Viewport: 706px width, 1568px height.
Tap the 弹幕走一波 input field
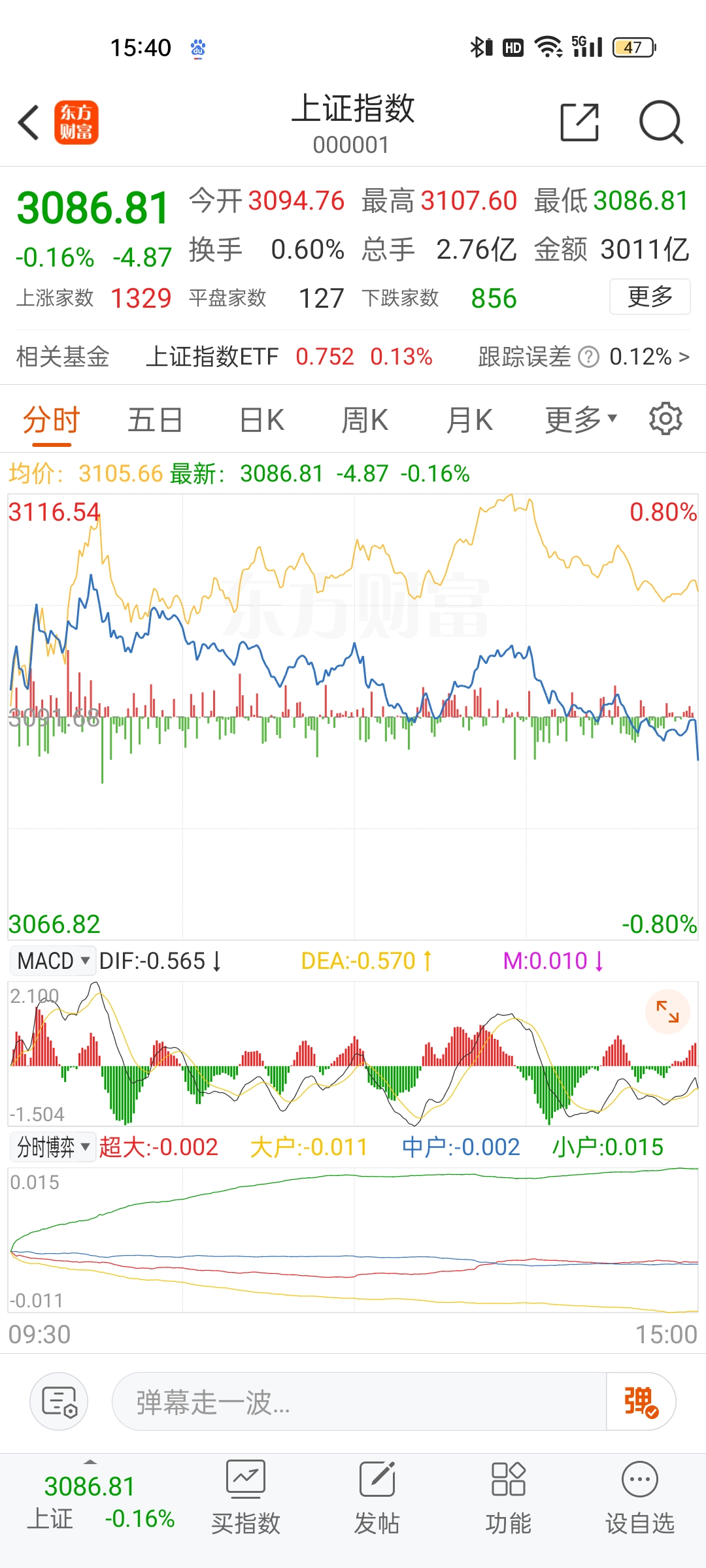(x=360, y=1401)
